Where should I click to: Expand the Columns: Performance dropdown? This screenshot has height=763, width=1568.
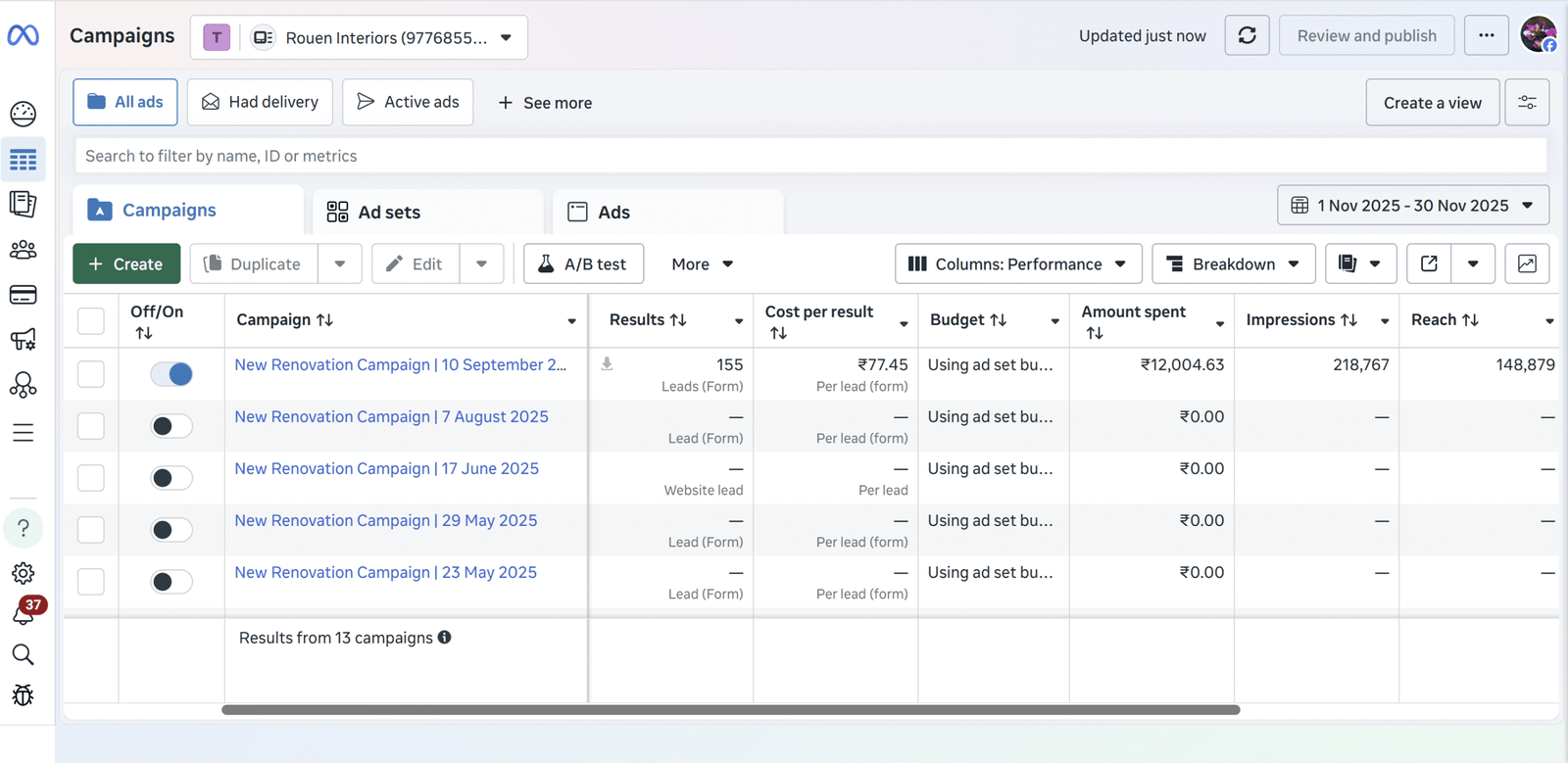(x=1017, y=264)
